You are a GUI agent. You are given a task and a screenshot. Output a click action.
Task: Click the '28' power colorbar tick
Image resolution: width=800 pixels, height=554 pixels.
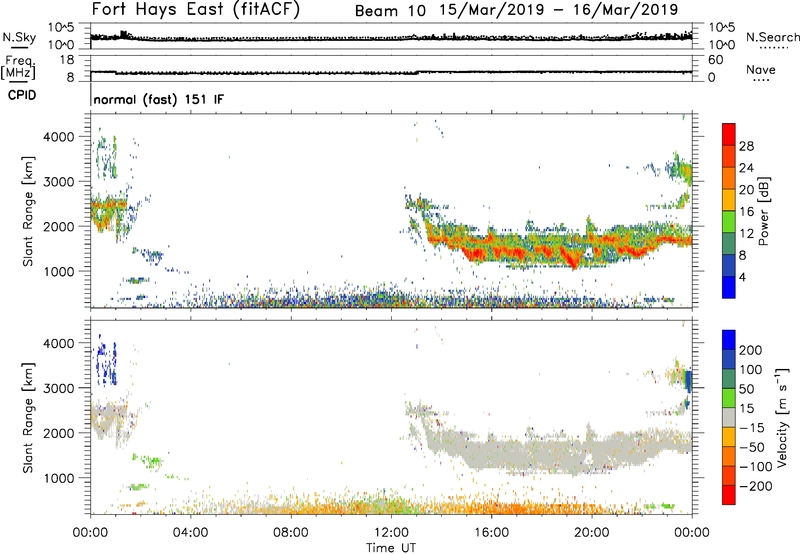point(746,146)
